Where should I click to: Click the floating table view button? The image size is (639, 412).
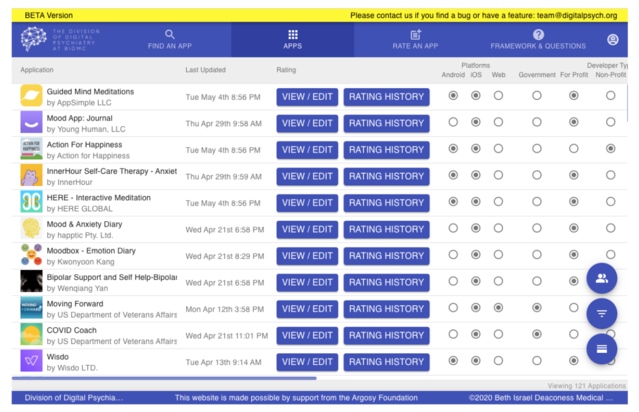601,348
